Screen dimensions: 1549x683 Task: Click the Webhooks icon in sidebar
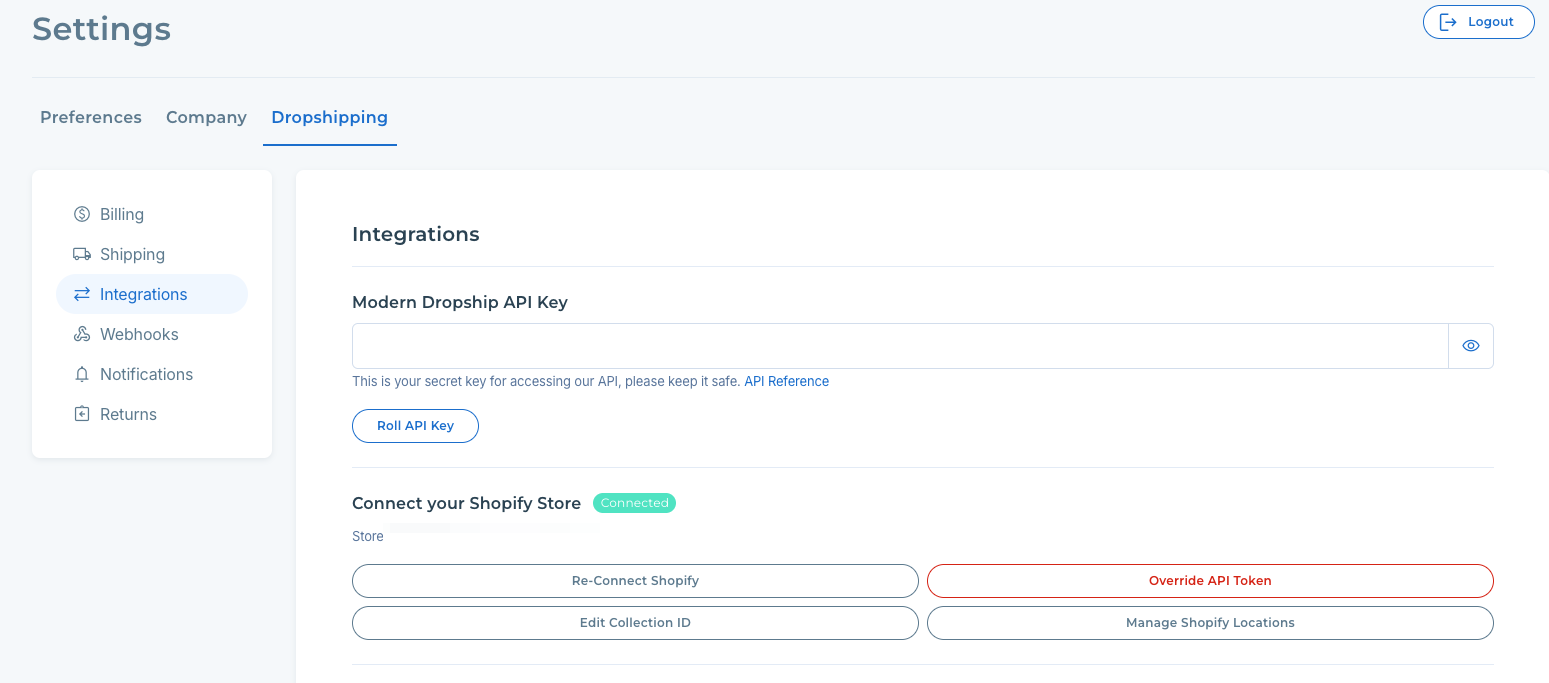tap(82, 334)
